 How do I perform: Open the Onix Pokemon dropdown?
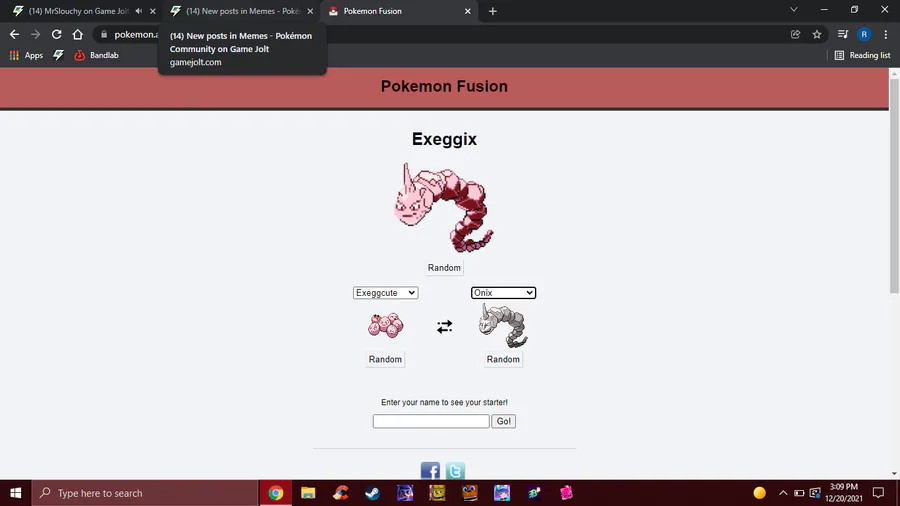[x=503, y=293]
